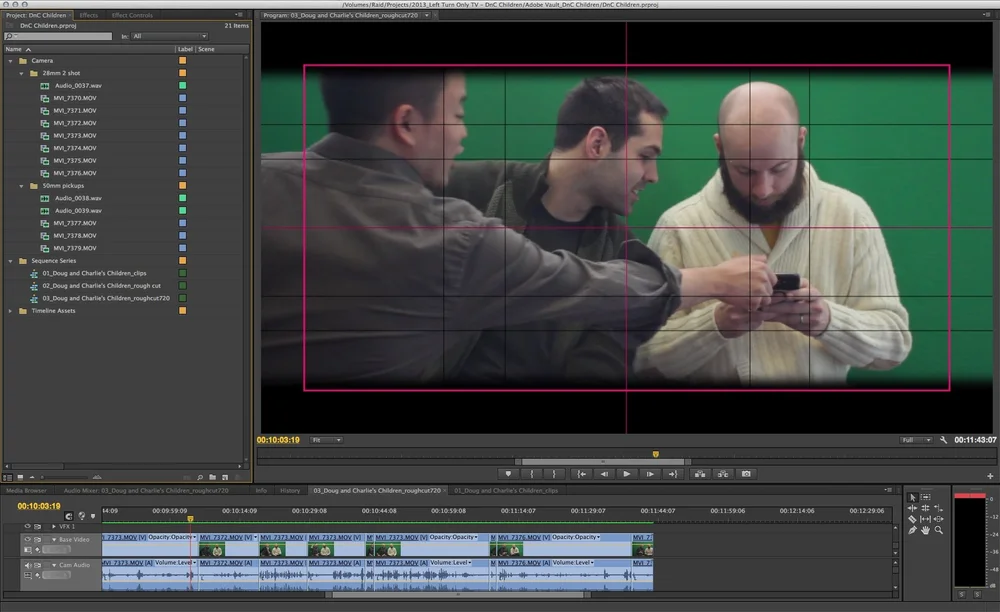Toggle Snap in timeline header

68,516
